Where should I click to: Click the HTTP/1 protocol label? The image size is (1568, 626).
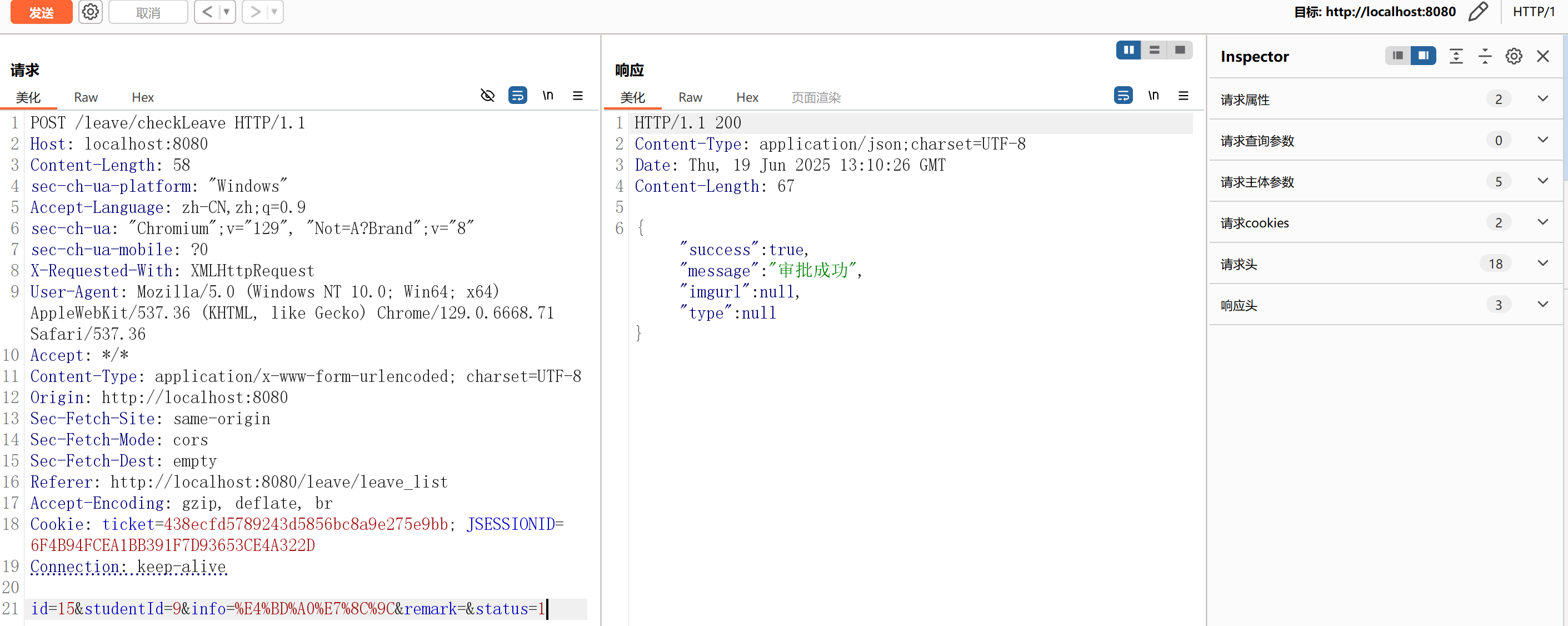(1534, 12)
